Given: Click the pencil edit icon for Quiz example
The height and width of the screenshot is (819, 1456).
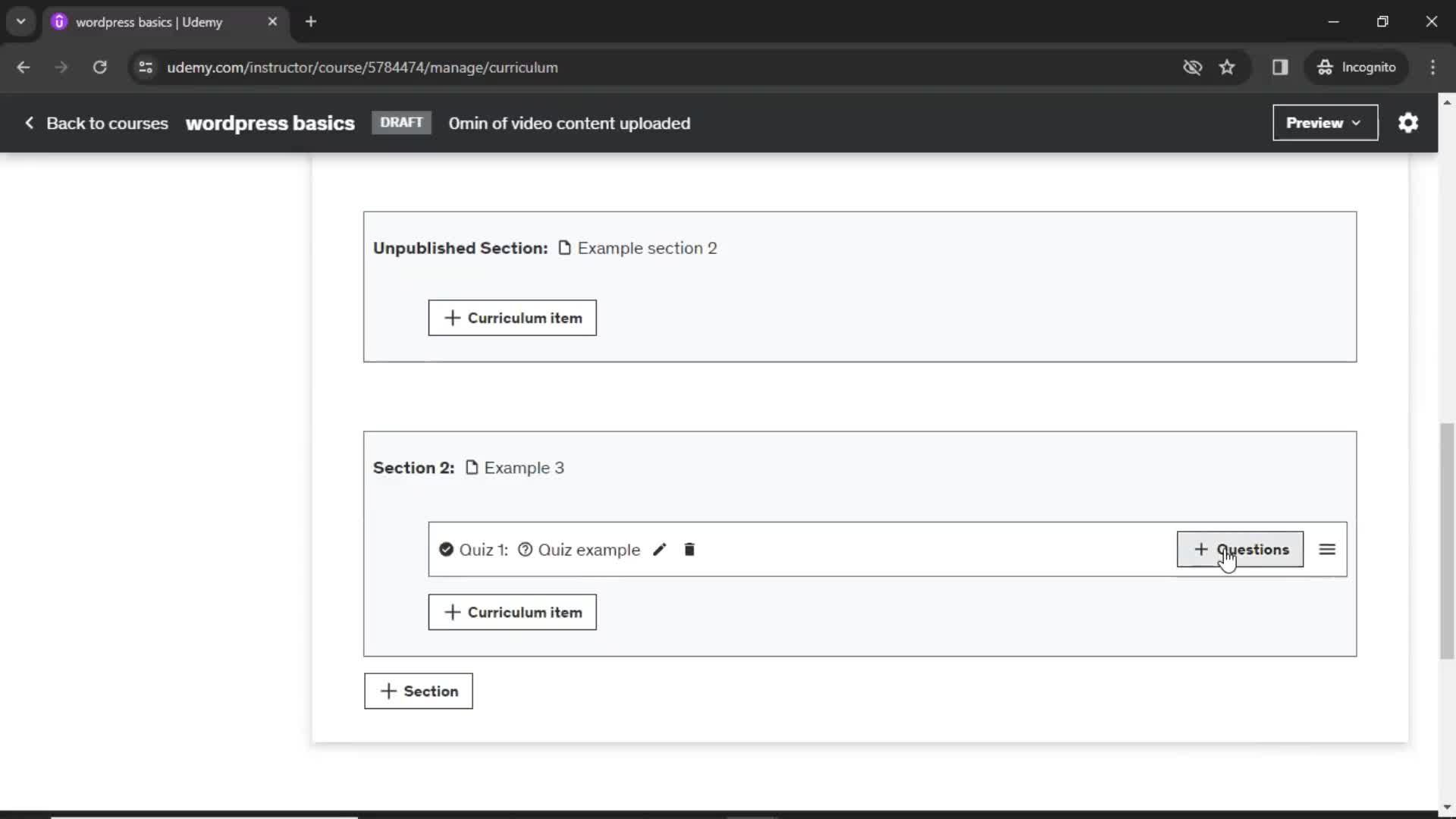Looking at the screenshot, I should coord(659,549).
